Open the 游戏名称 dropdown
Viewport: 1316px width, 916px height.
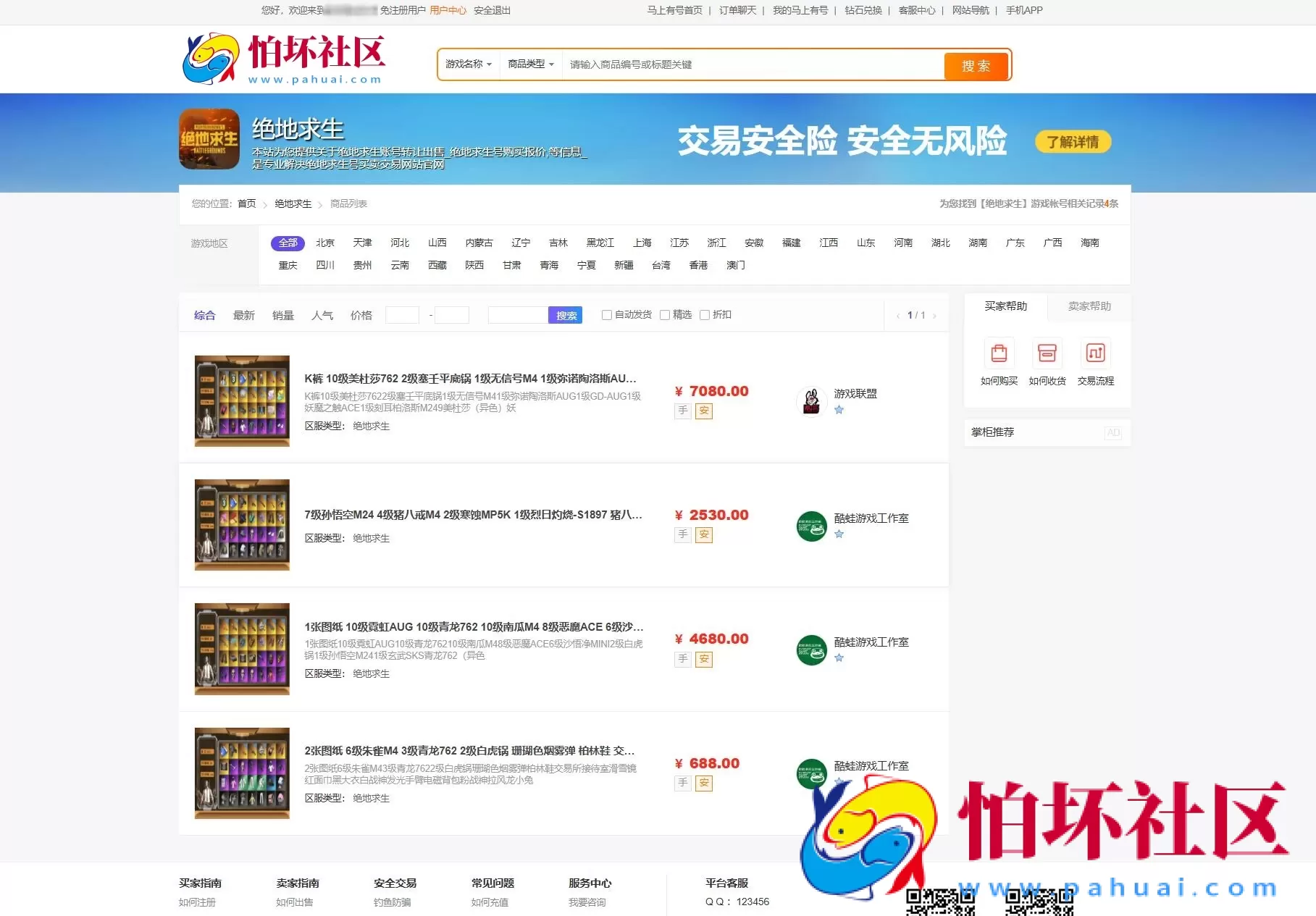click(467, 64)
